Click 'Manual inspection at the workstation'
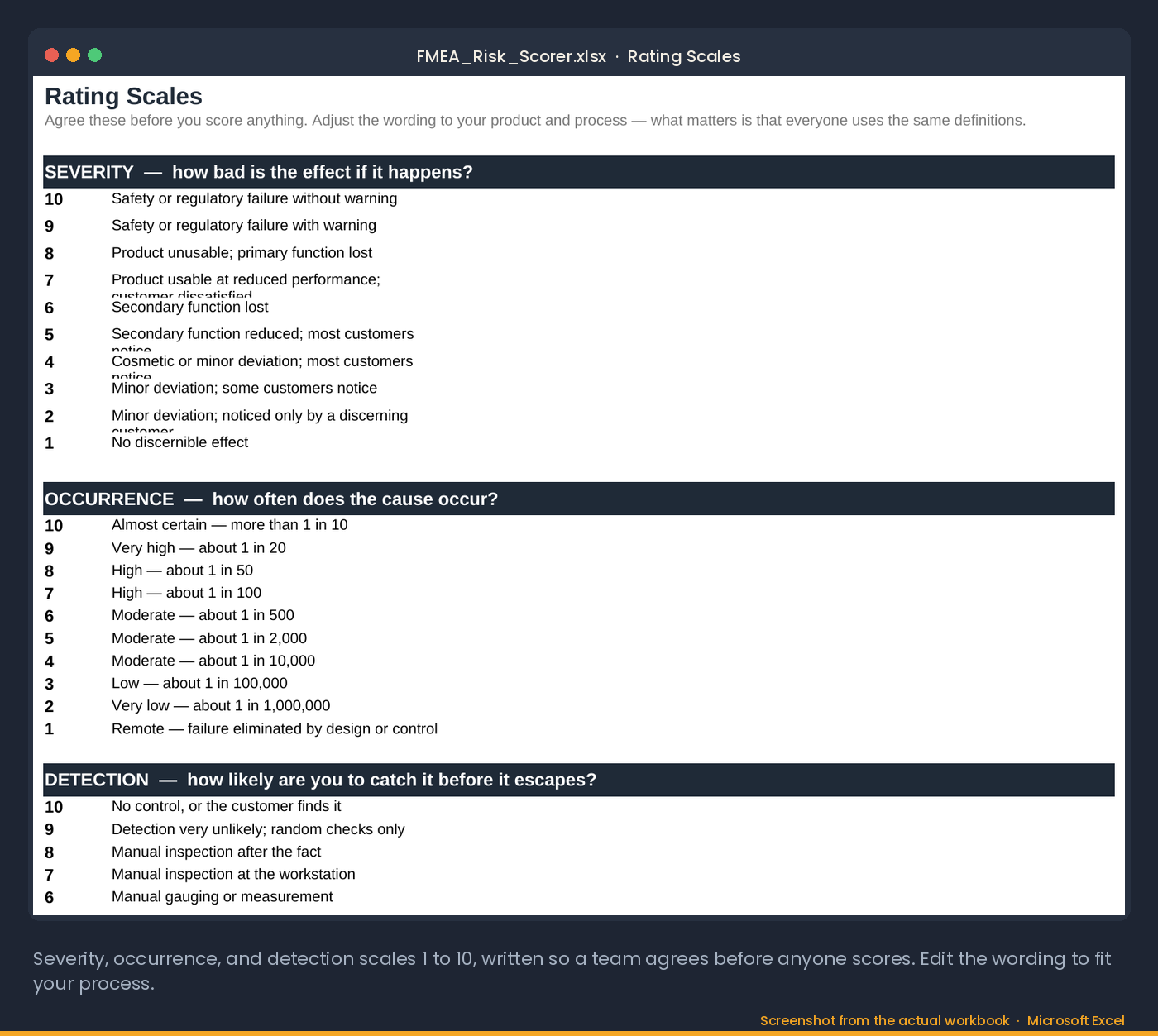1158x1036 pixels. click(233, 874)
